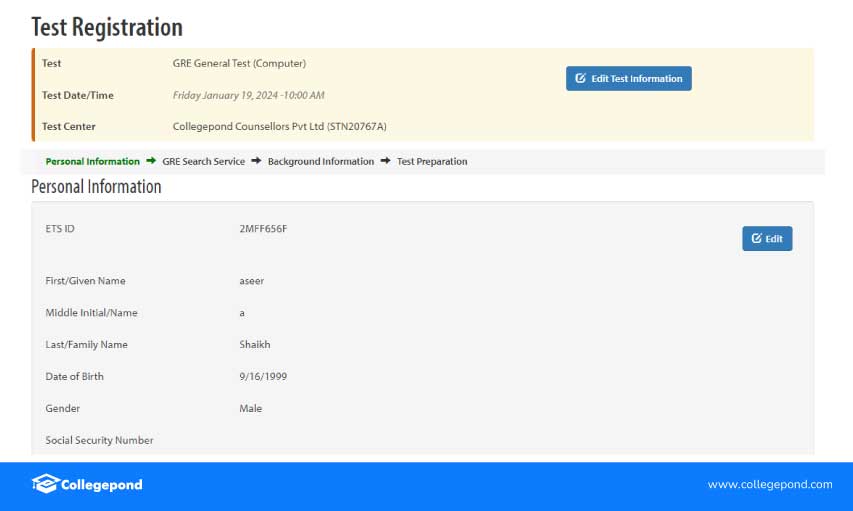Click arrow between GRE Search Service and Background Information
853x511 pixels.
point(256,161)
